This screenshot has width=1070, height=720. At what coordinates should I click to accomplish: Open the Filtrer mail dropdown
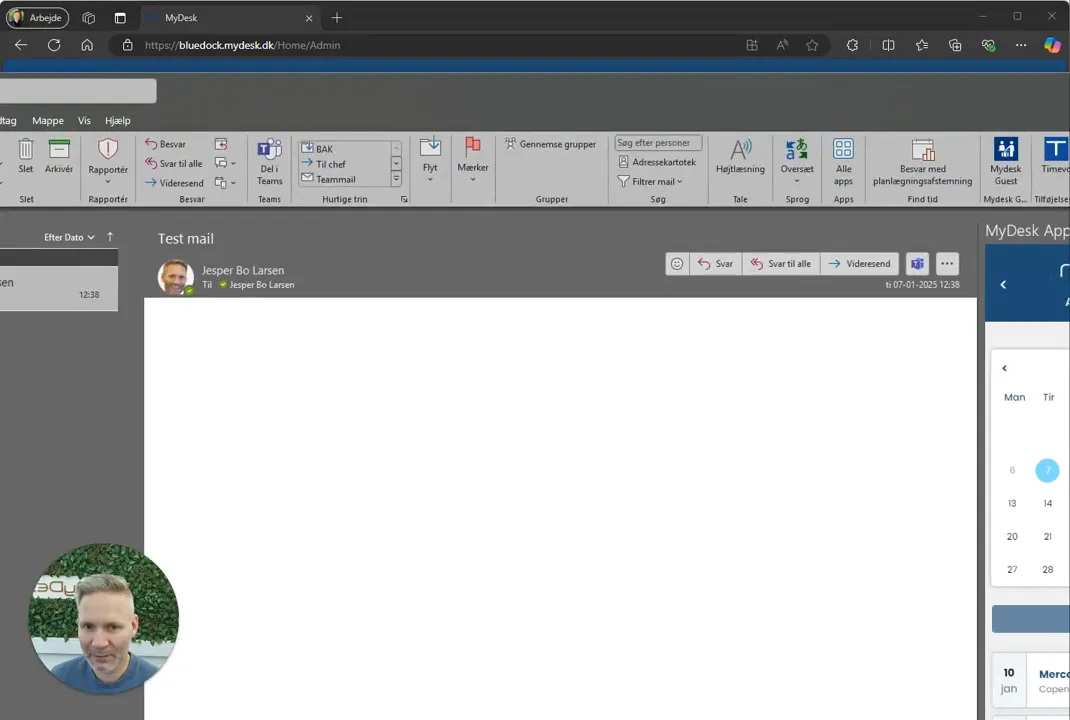[x=650, y=182]
